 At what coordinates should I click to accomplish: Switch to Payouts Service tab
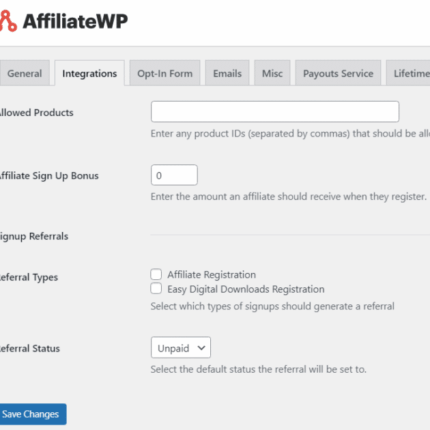(338, 73)
